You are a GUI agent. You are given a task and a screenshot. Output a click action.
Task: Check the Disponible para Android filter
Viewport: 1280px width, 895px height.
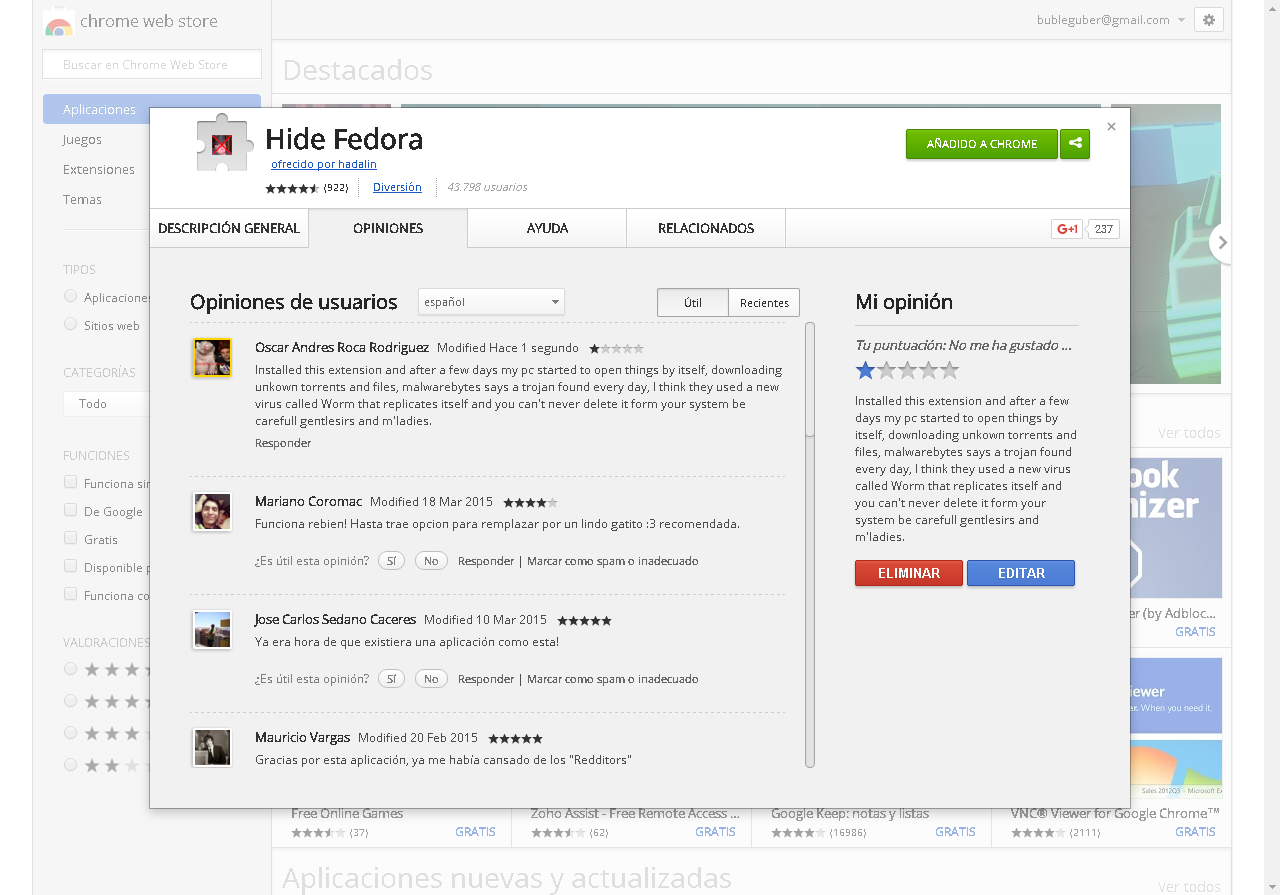coord(70,566)
